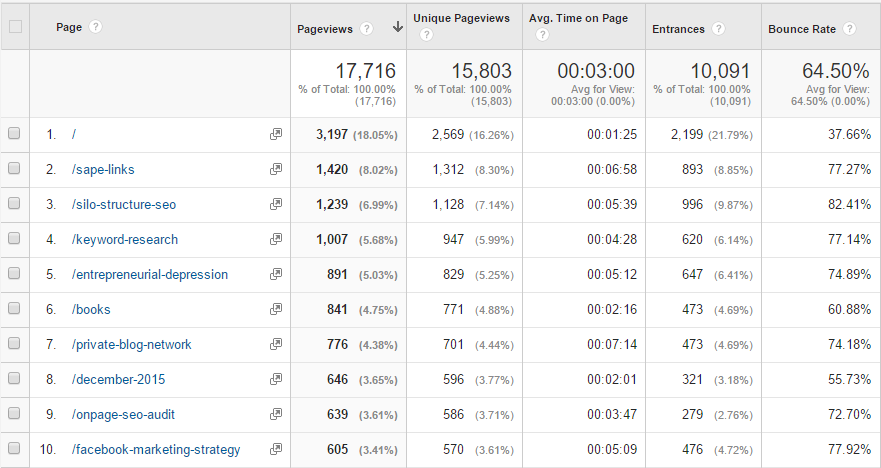Screen dimensions: 881x468
Task: Open the /keyword-research page link
Action: (x=125, y=240)
